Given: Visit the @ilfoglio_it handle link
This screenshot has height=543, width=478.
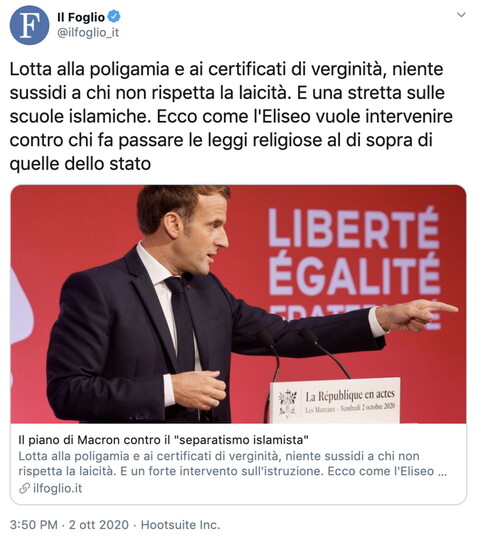Looking at the screenshot, I should click(x=88, y=33).
